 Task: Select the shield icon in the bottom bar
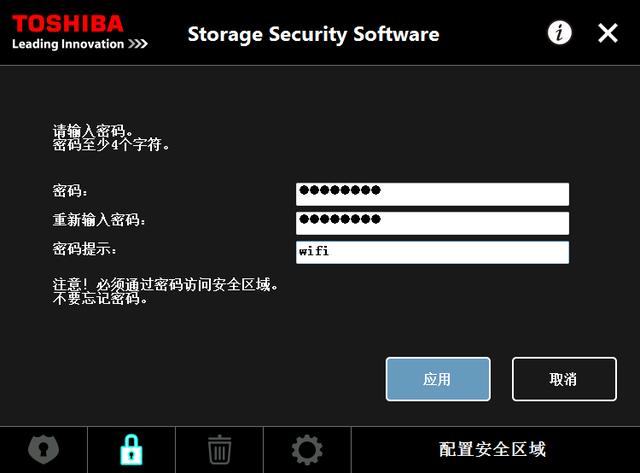click(x=43, y=450)
